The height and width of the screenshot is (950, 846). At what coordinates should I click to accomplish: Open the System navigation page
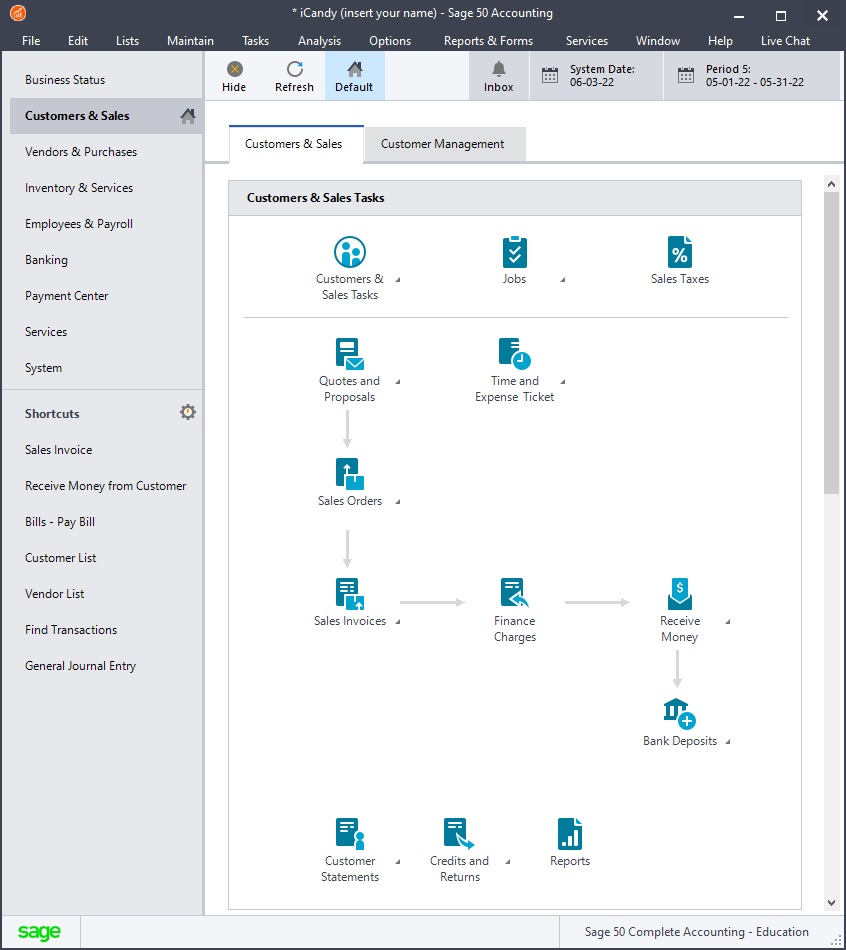pyautogui.click(x=43, y=368)
